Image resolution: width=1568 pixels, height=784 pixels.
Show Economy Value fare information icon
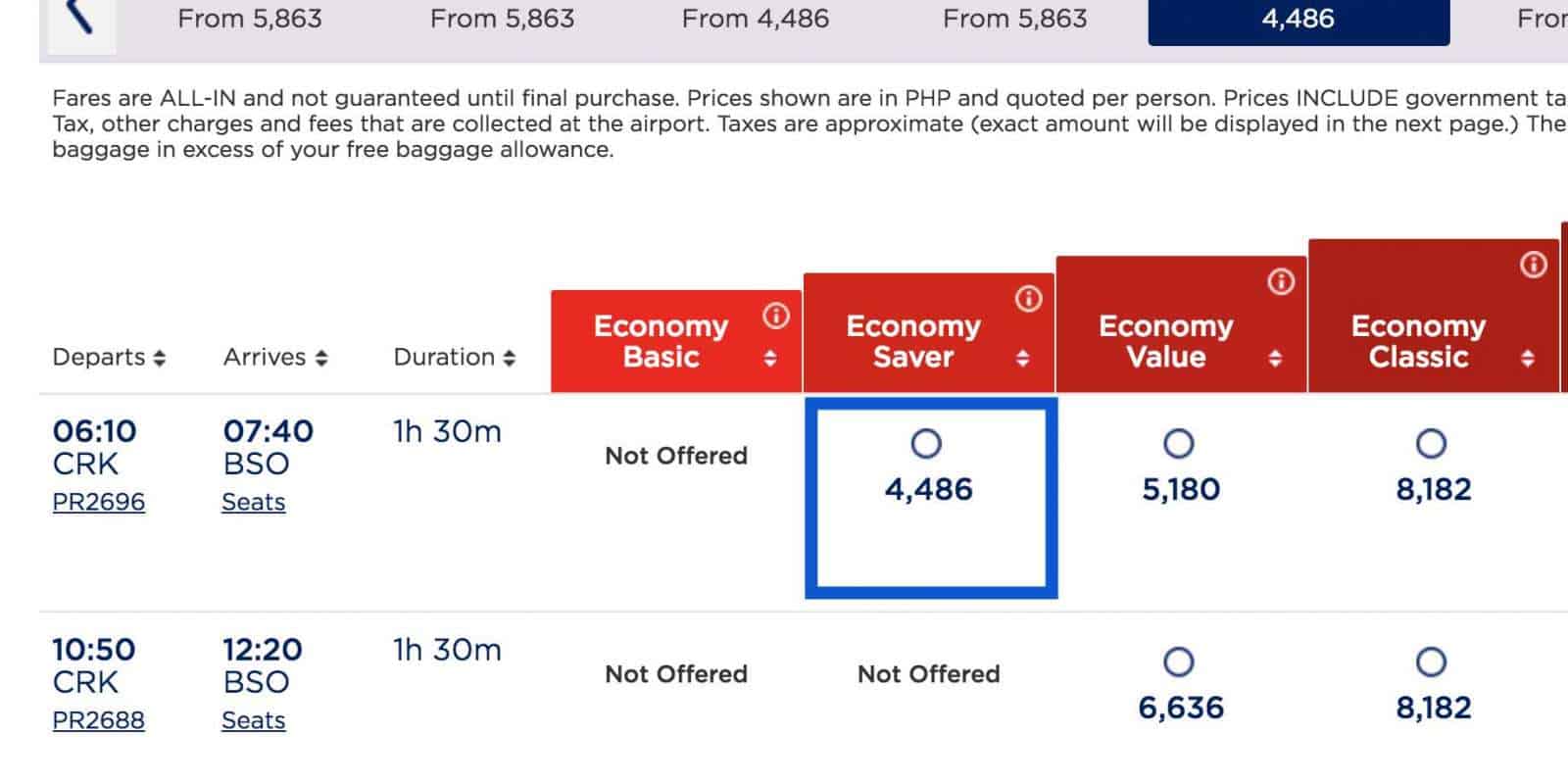(x=1281, y=282)
